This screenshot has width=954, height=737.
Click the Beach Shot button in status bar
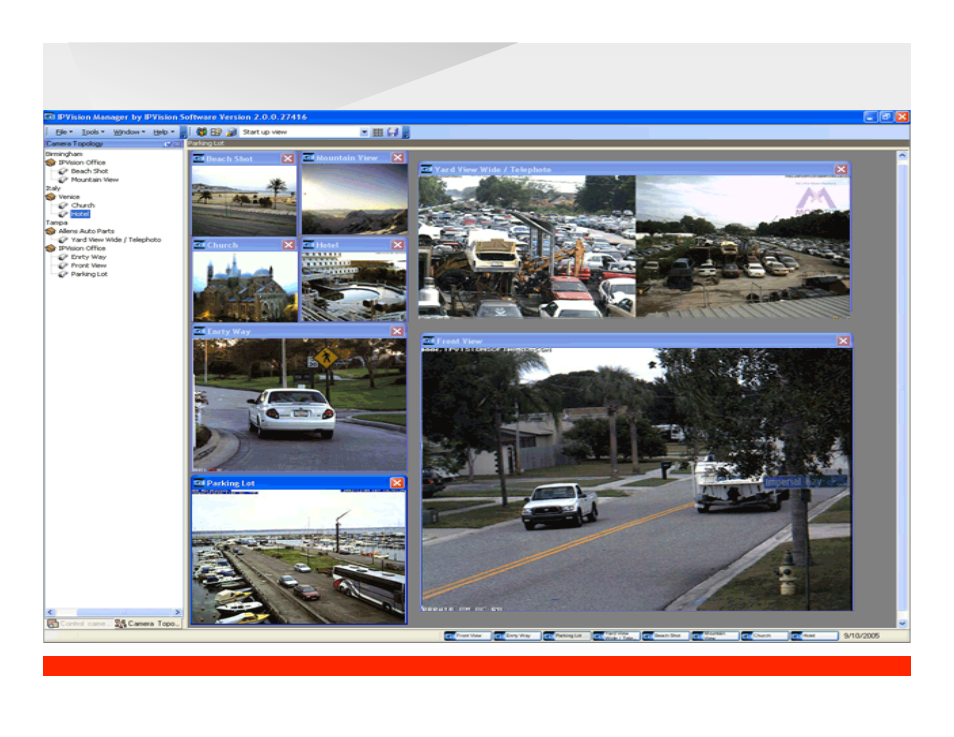tap(666, 636)
